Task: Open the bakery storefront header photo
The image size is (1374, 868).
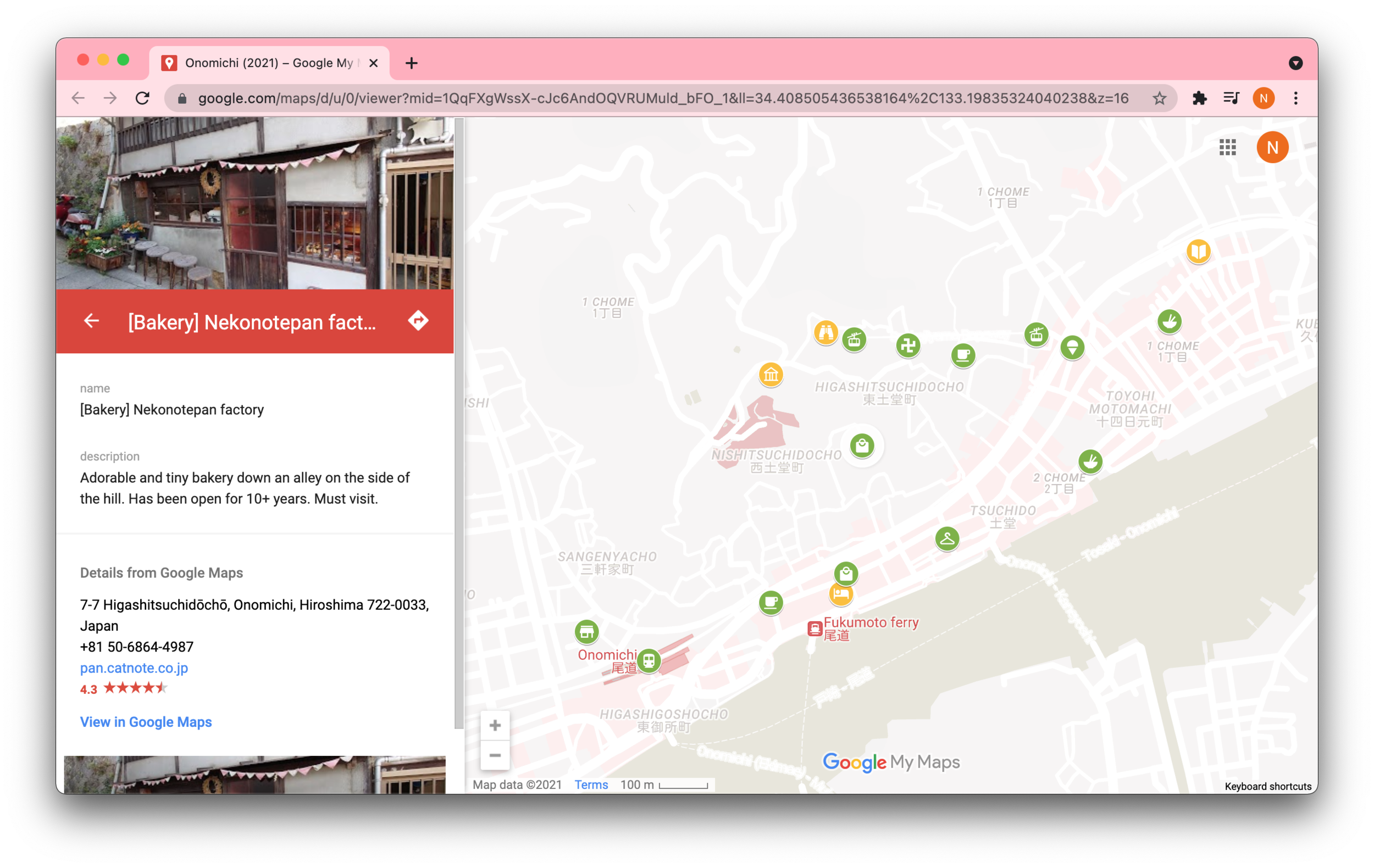Action: (254, 203)
